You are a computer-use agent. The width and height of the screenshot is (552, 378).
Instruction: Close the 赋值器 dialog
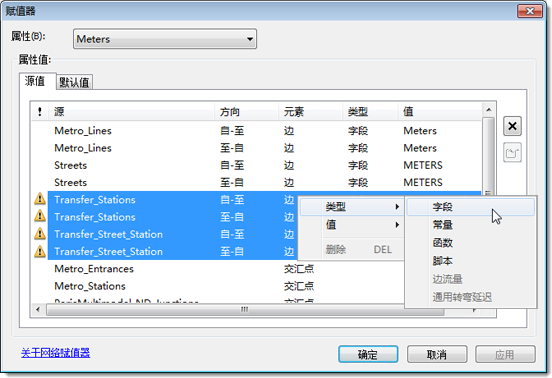pyautogui.click(x=530, y=11)
